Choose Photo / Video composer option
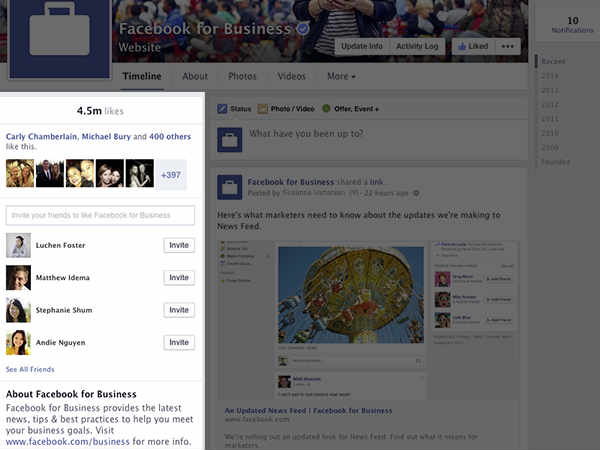The height and width of the screenshot is (450, 600). pos(286,109)
